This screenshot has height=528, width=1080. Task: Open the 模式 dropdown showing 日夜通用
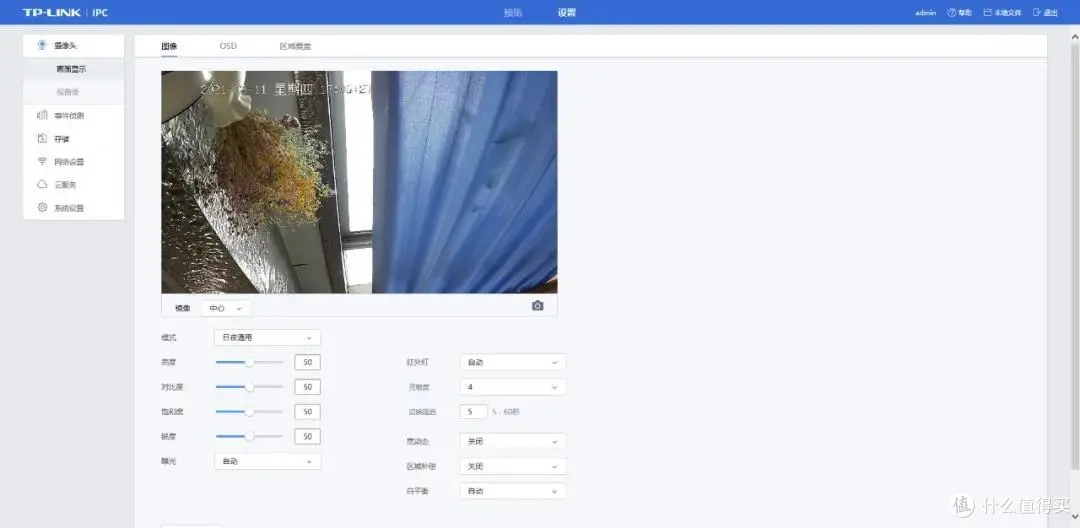tap(267, 338)
